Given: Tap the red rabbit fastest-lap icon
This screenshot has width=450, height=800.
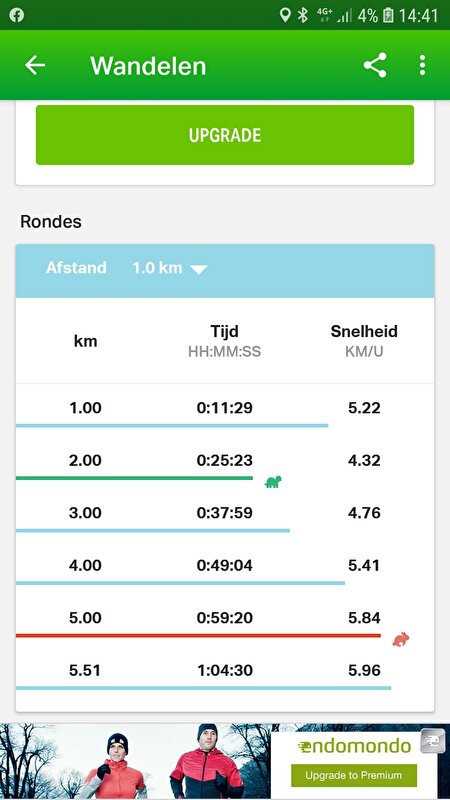Looking at the screenshot, I should click(x=401, y=639).
